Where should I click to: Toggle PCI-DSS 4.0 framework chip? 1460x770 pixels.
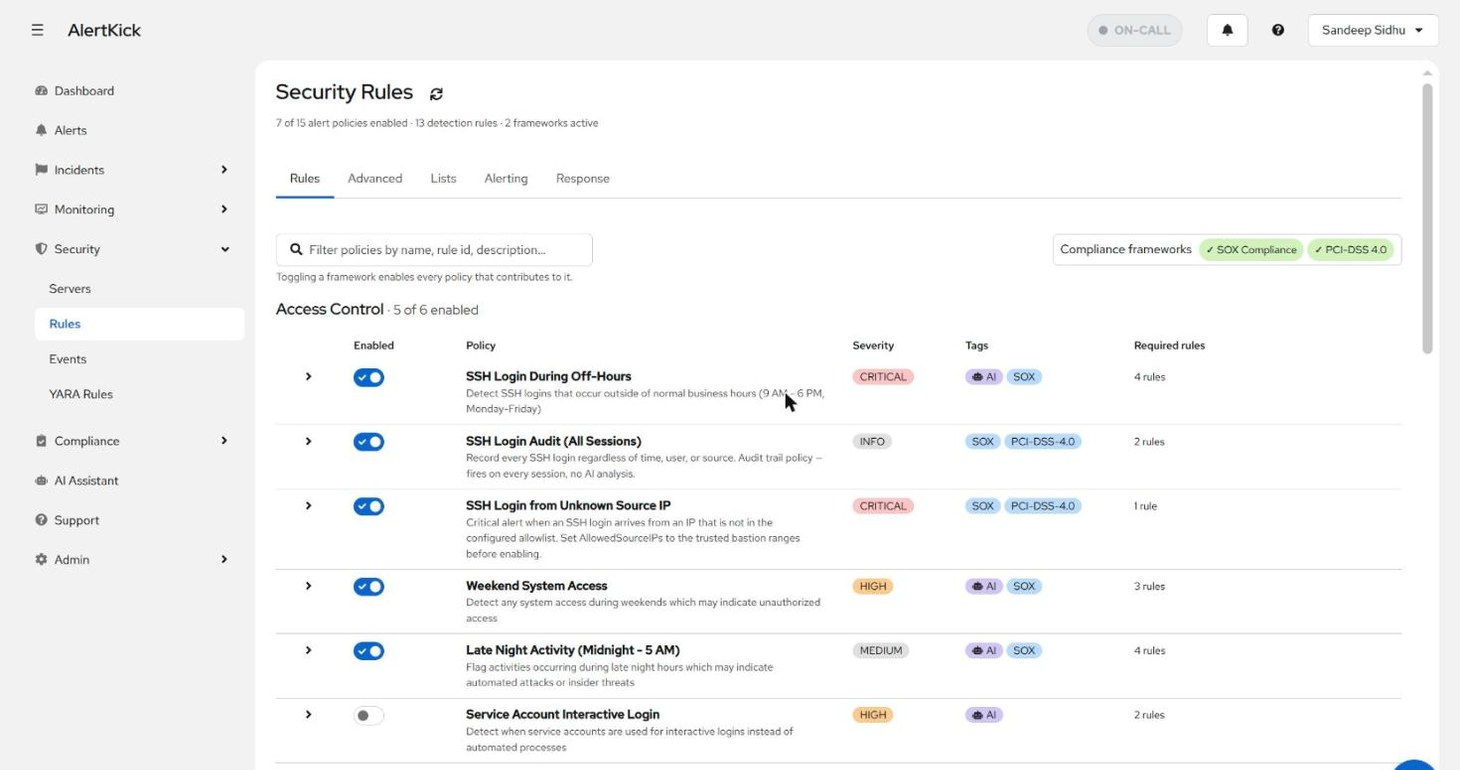point(1350,250)
